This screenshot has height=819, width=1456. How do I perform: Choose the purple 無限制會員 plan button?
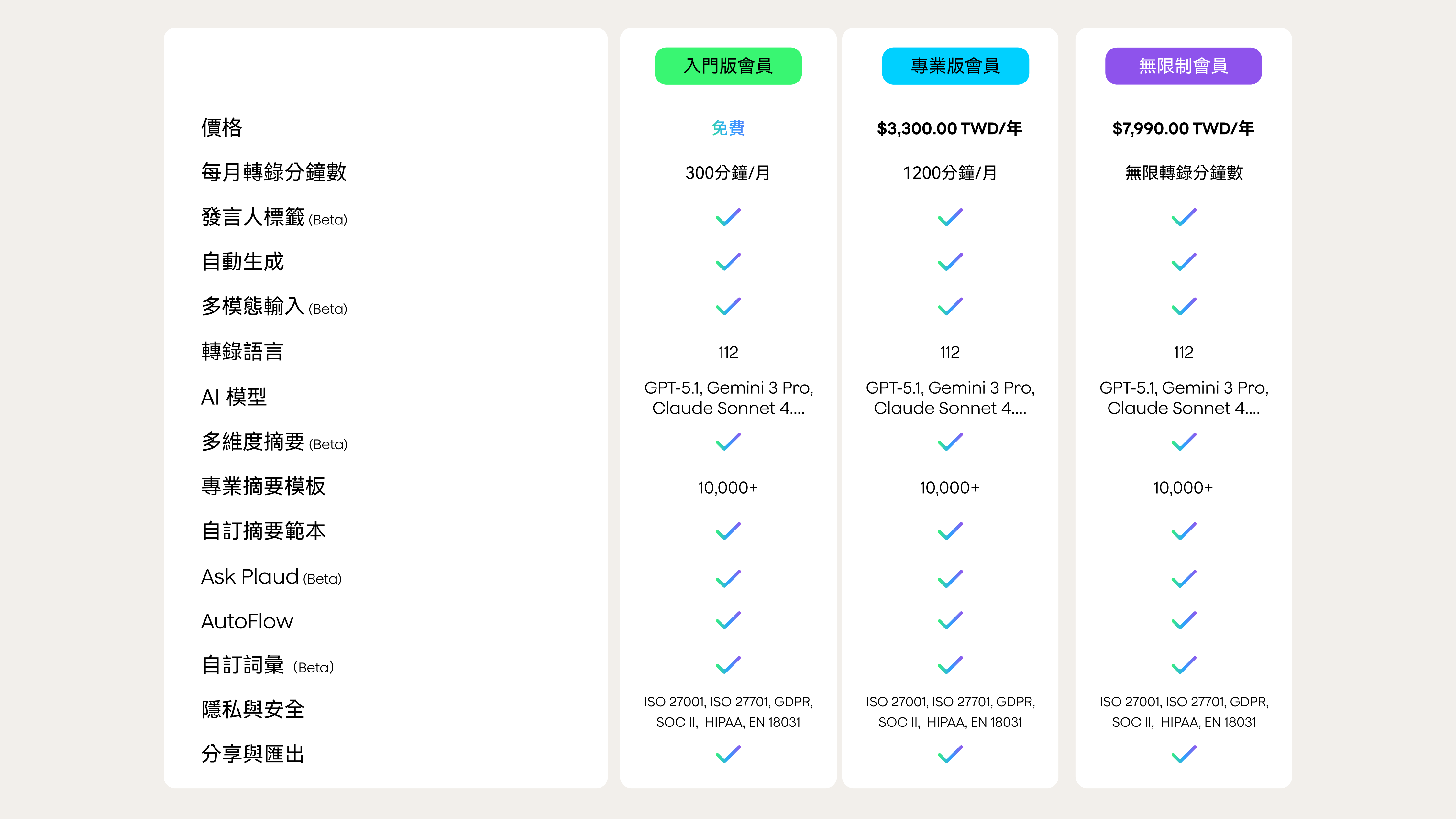(1183, 66)
